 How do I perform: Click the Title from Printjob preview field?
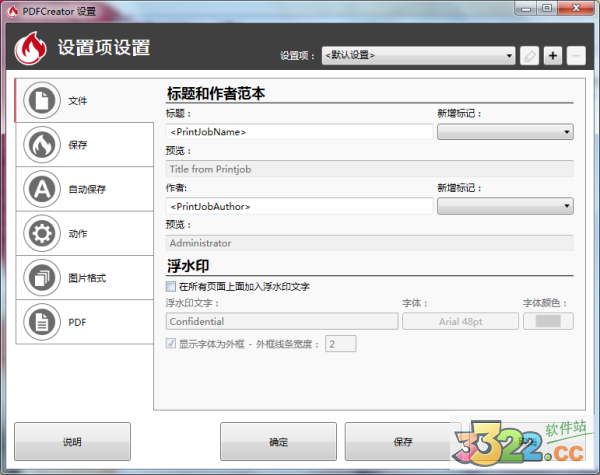370,169
